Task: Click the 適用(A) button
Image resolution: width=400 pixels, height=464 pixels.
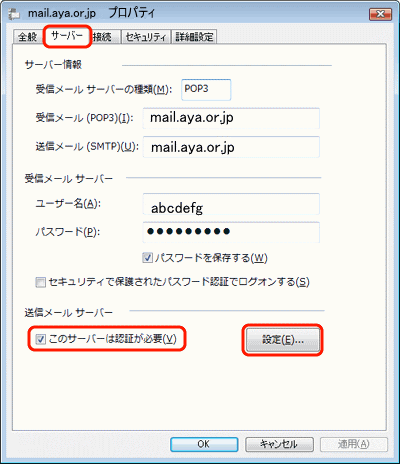Action: click(354, 444)
